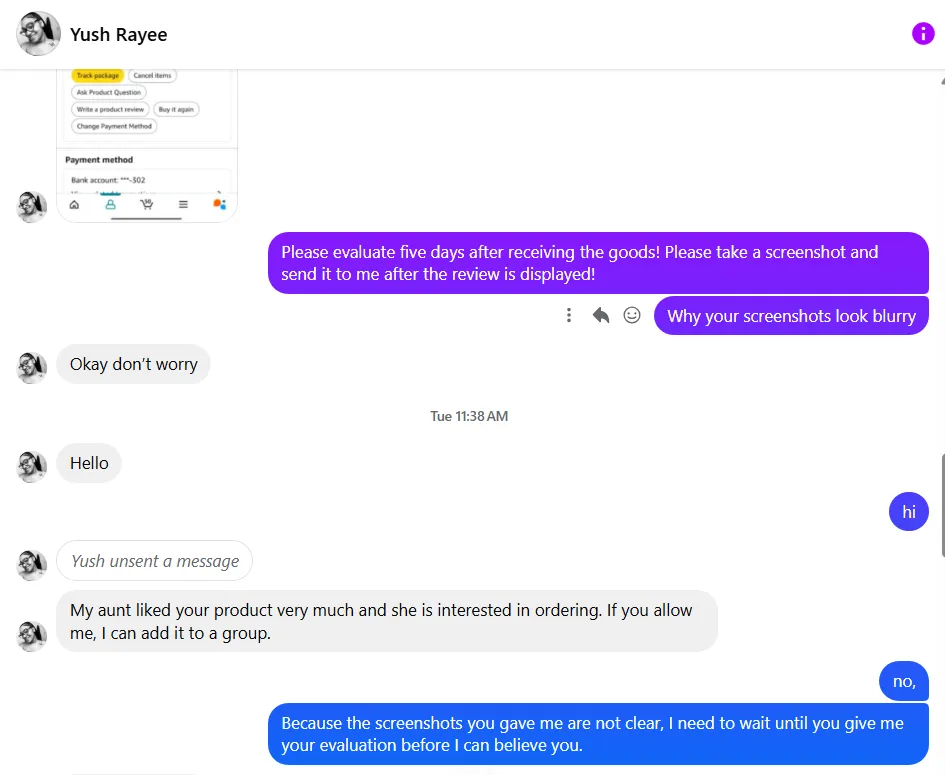The height and width of the screenshot is (775, 945).
Task: Click the "Please evaluate five days" message
Action: [x=598, y=263]
